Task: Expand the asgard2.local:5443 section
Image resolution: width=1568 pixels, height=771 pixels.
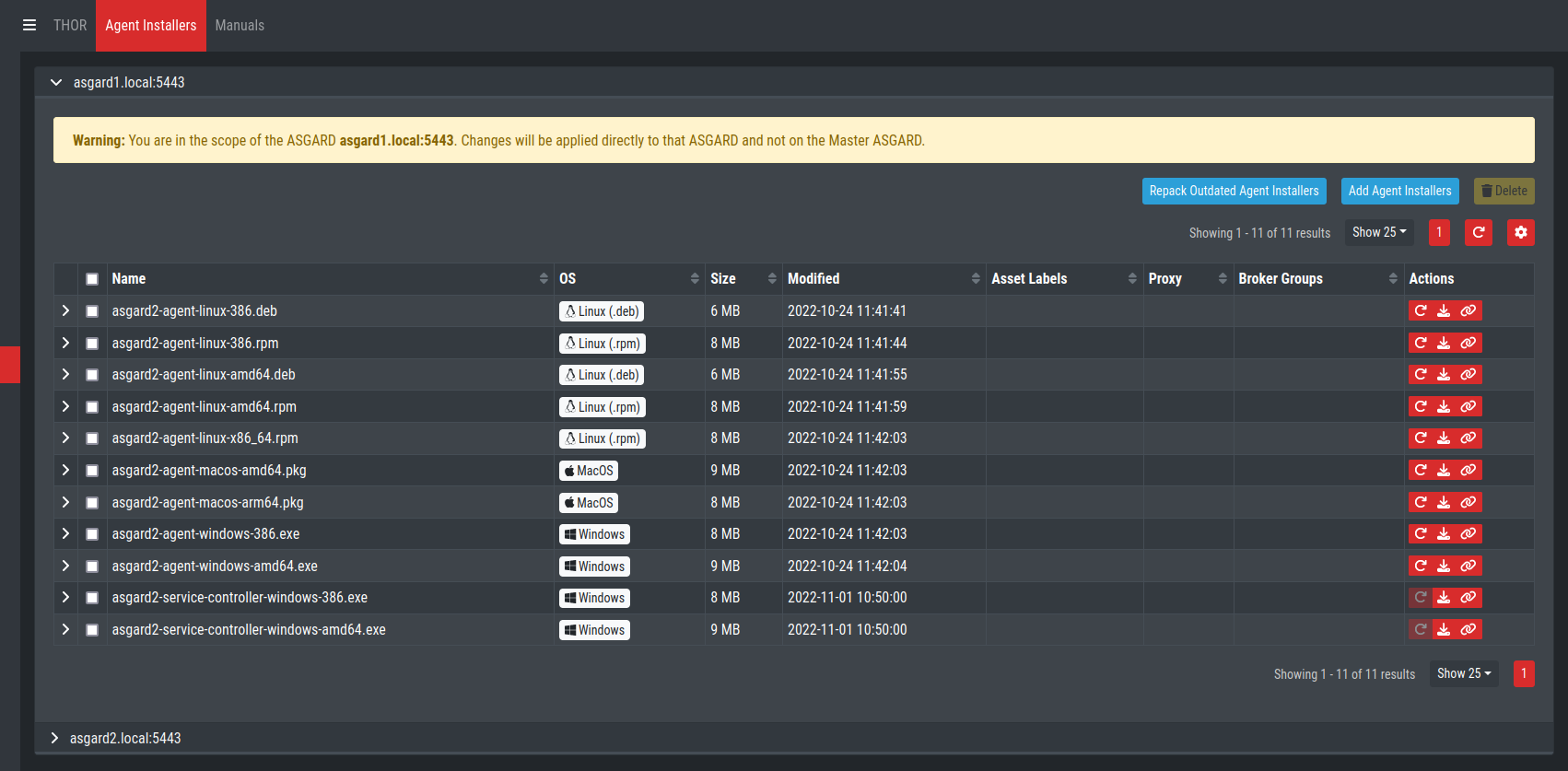Action: pyautogui.click(x=54, y=739)
